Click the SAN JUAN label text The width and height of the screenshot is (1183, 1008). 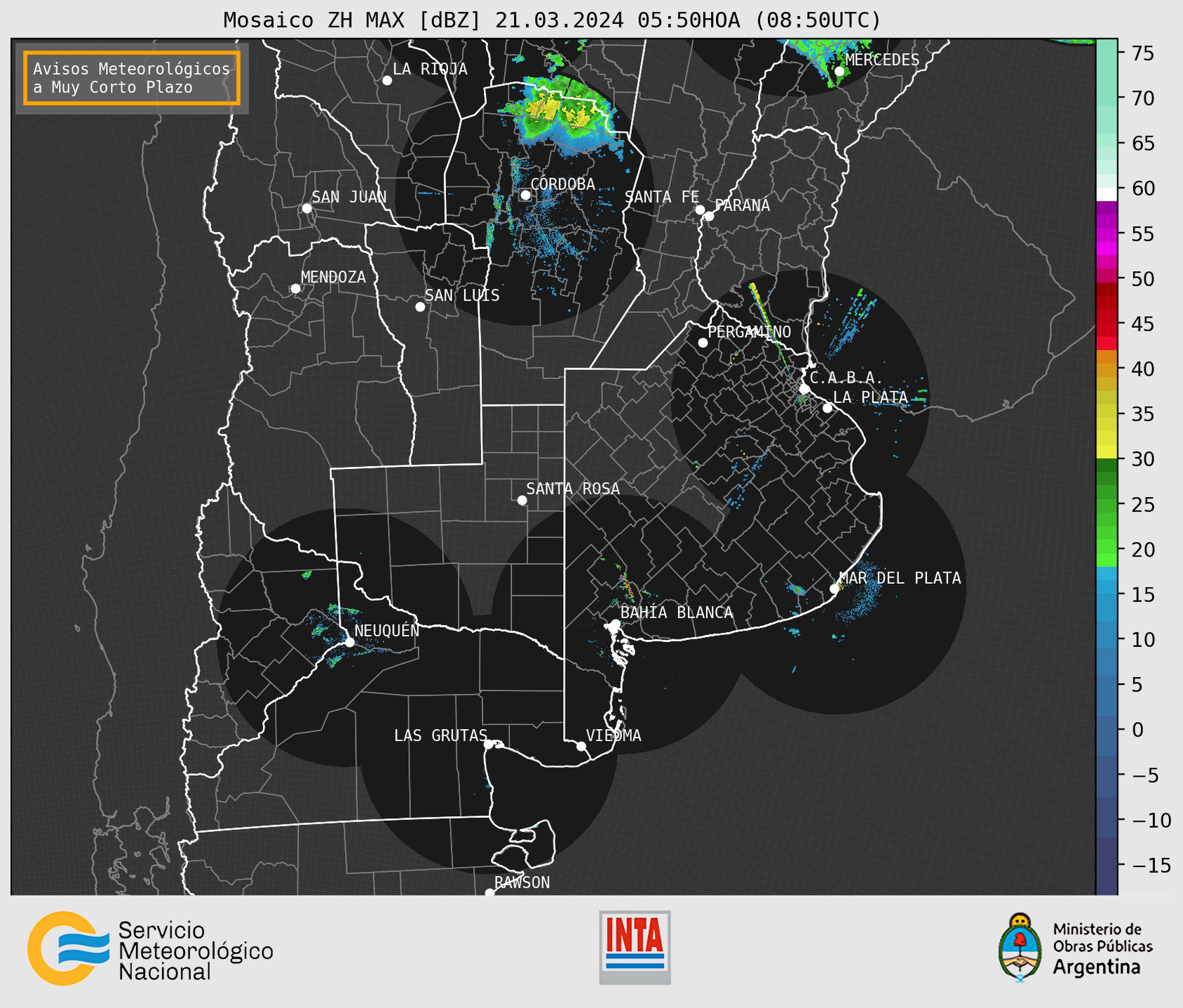tap(349, 197)
